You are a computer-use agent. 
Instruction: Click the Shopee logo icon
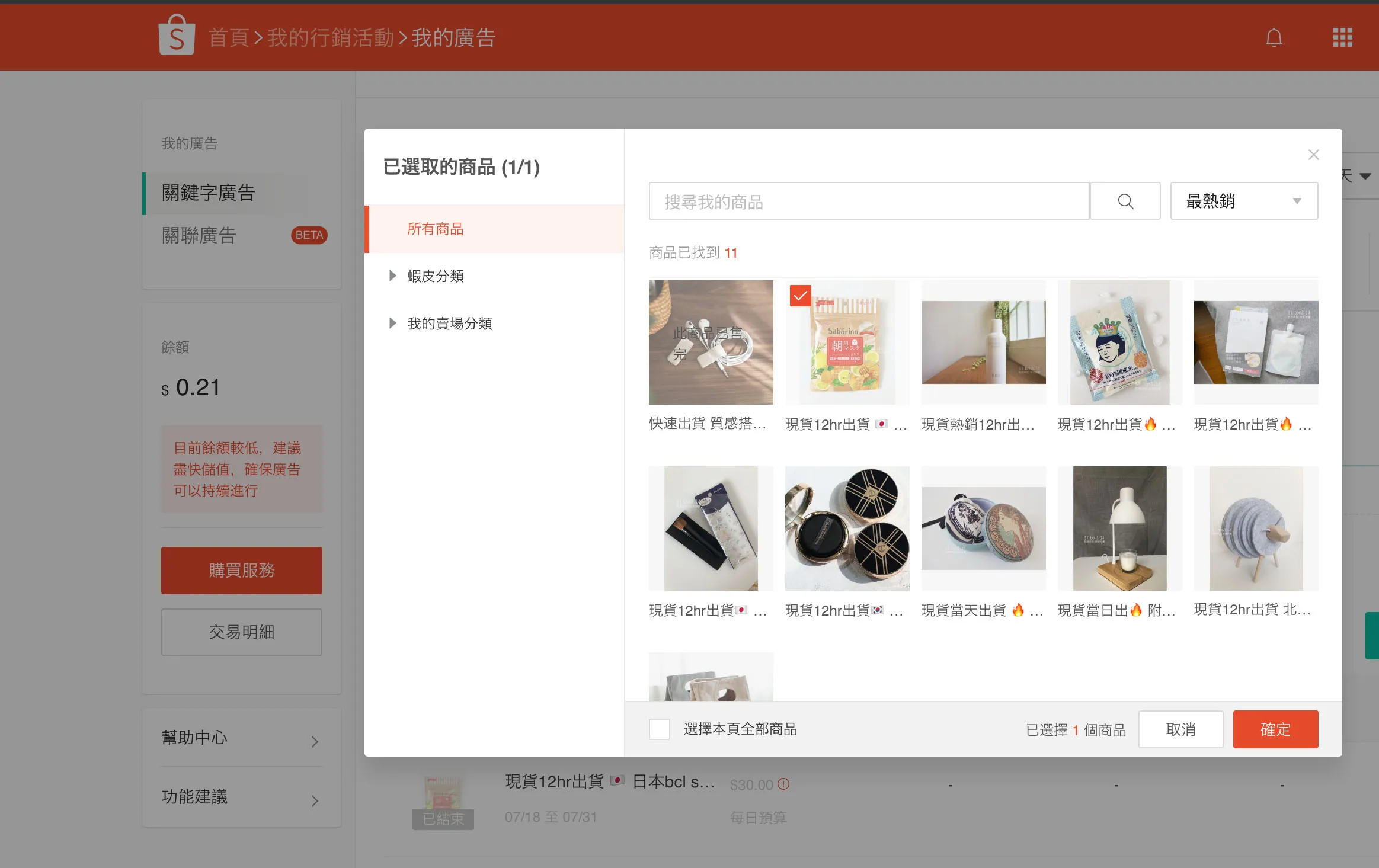pos(177,36)
